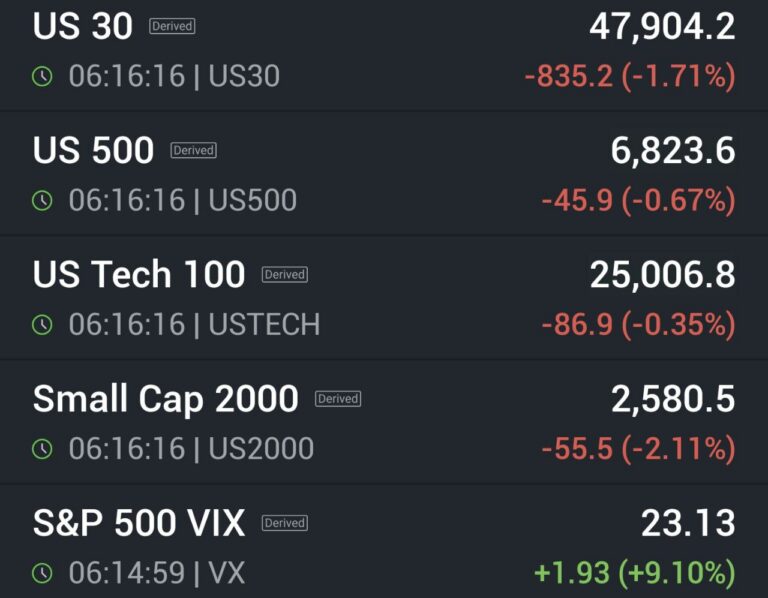The height and width of the screenshot is (598, 768).
Task: Click the US 500 change -45.9 (-0.67%)
Action: [638, 200]
